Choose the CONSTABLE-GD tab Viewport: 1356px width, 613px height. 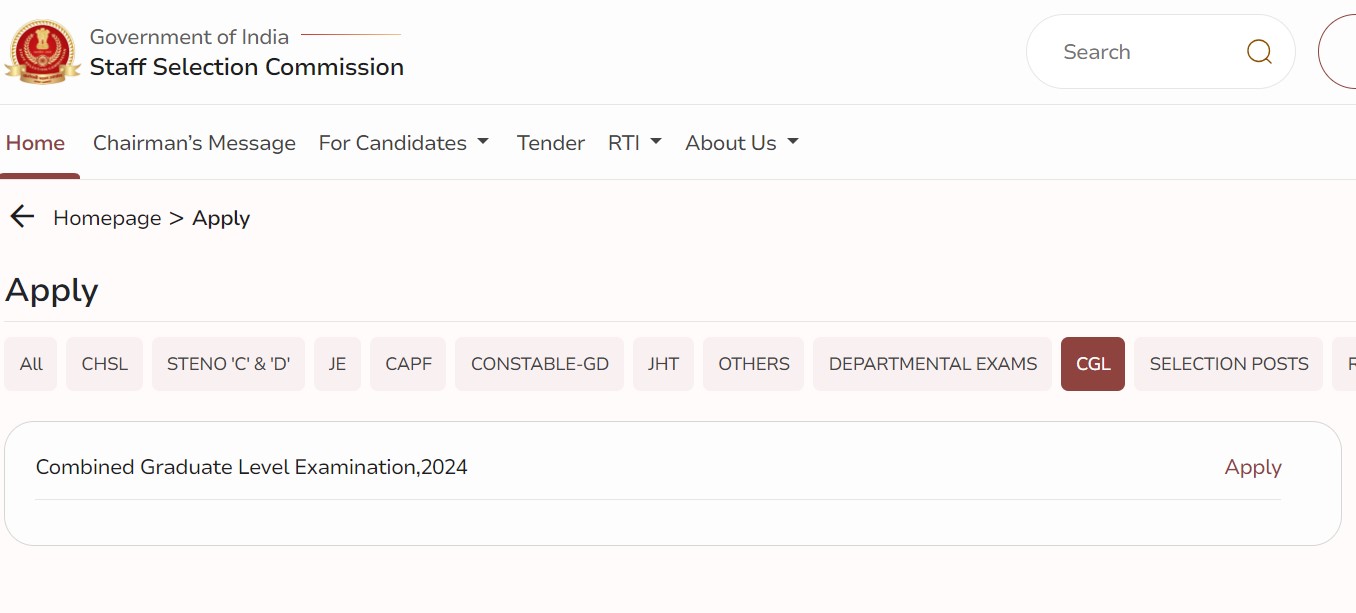[x=539, y=364]
